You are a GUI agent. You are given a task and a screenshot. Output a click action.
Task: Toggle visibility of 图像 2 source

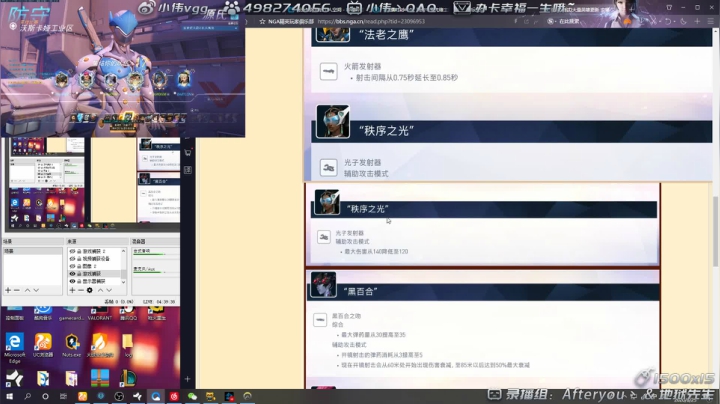tap(72, 266)
